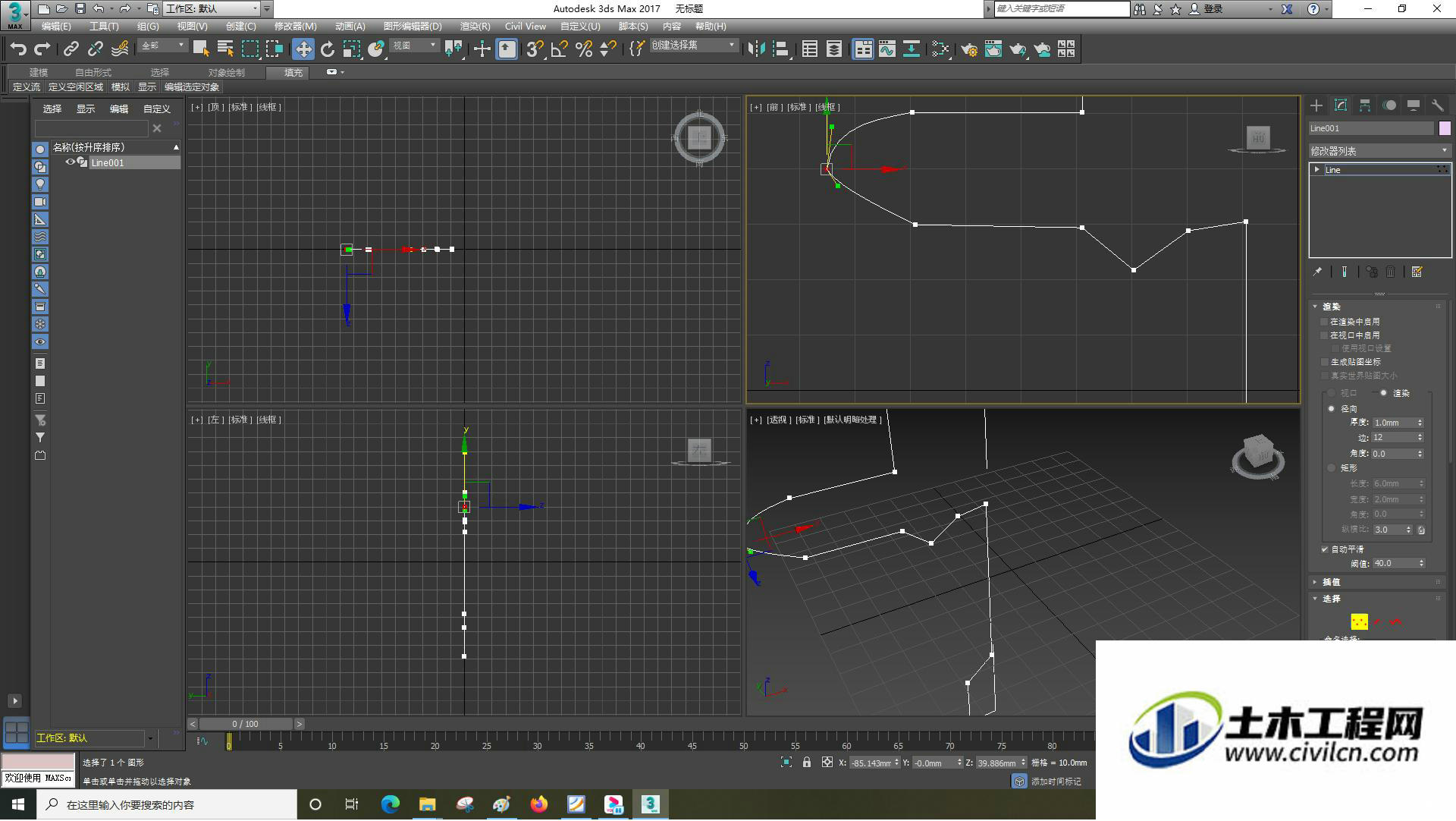Image resolution: width=1456 pixels, height=821 pixels.
Task: Choose Rectangular Selection Region tool
Action: [250, 49]
